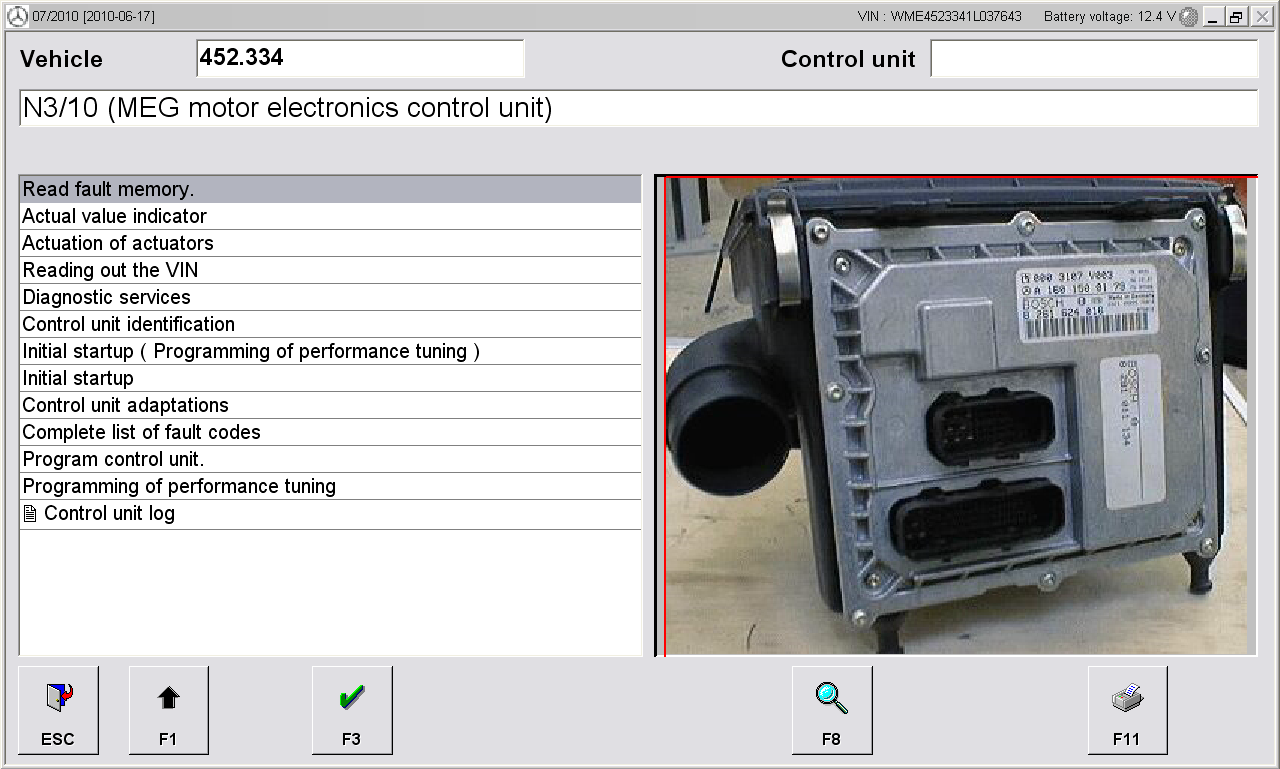Click the battery voltage status indicator icon
1280x769 pixels.
click(x=1188, y=17)
